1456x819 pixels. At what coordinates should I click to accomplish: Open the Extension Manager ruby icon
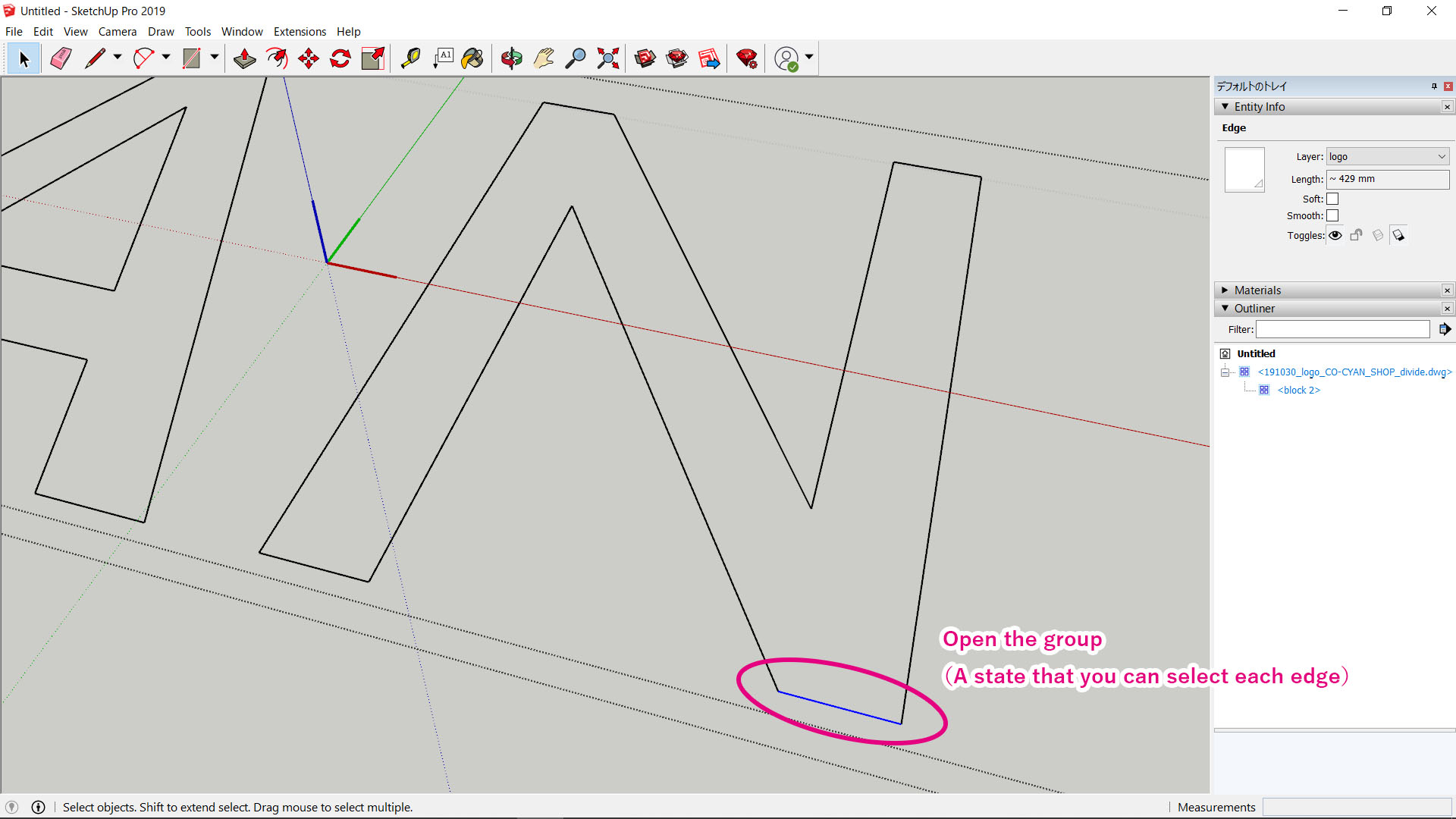(747, 58)
